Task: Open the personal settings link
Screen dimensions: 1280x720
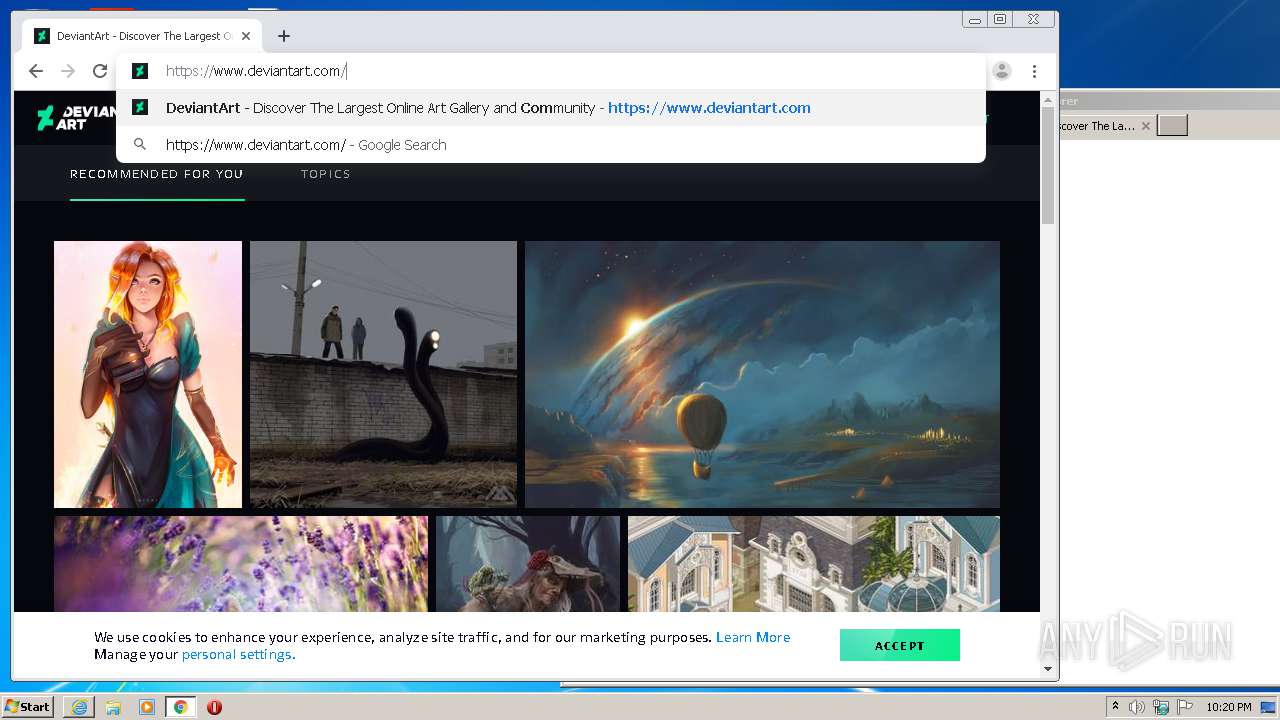Action: pos(238,655)
